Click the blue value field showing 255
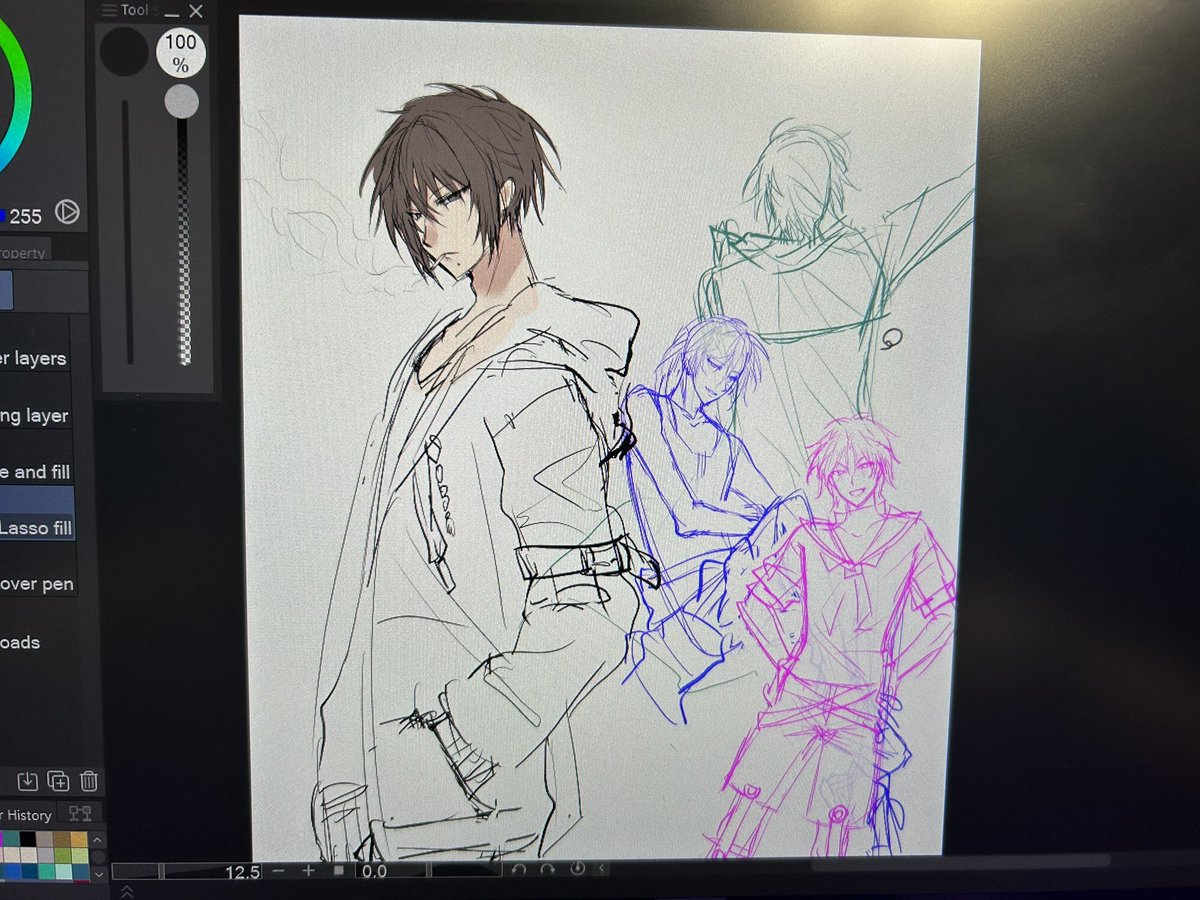 tap(25, 215)
